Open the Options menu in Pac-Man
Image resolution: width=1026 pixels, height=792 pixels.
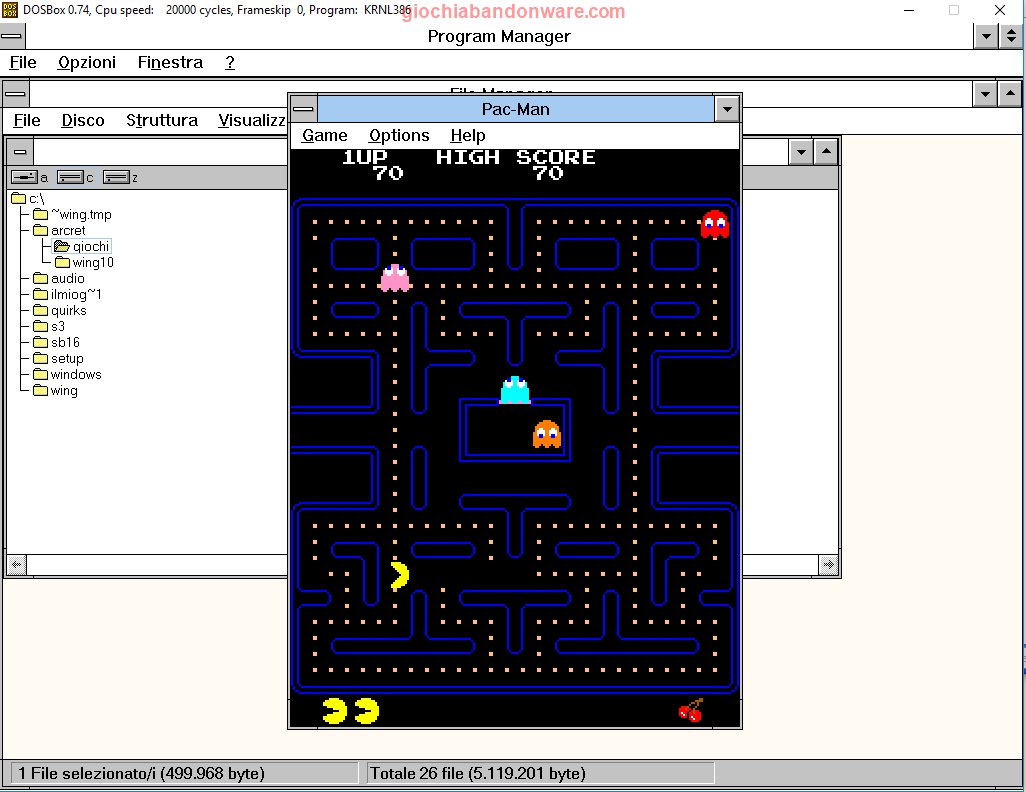tap(399, 135)
